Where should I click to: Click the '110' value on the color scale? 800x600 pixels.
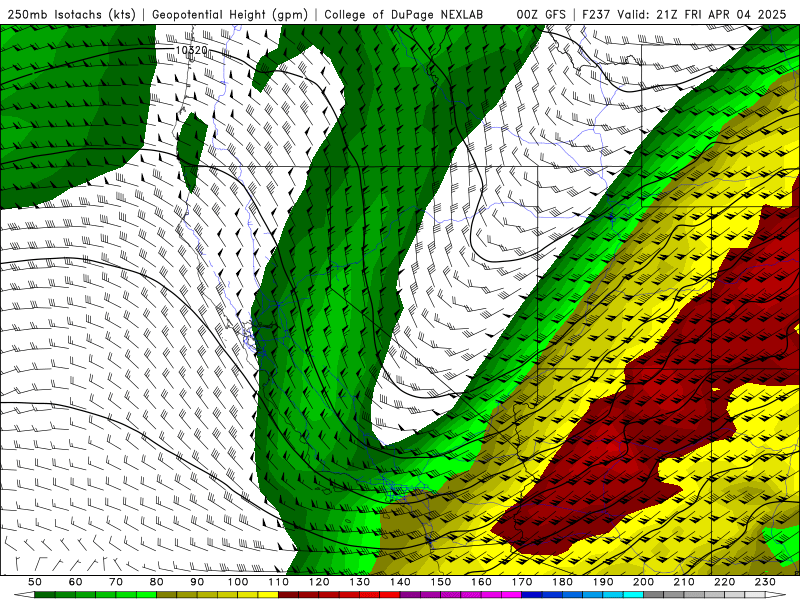click(278, 582)
